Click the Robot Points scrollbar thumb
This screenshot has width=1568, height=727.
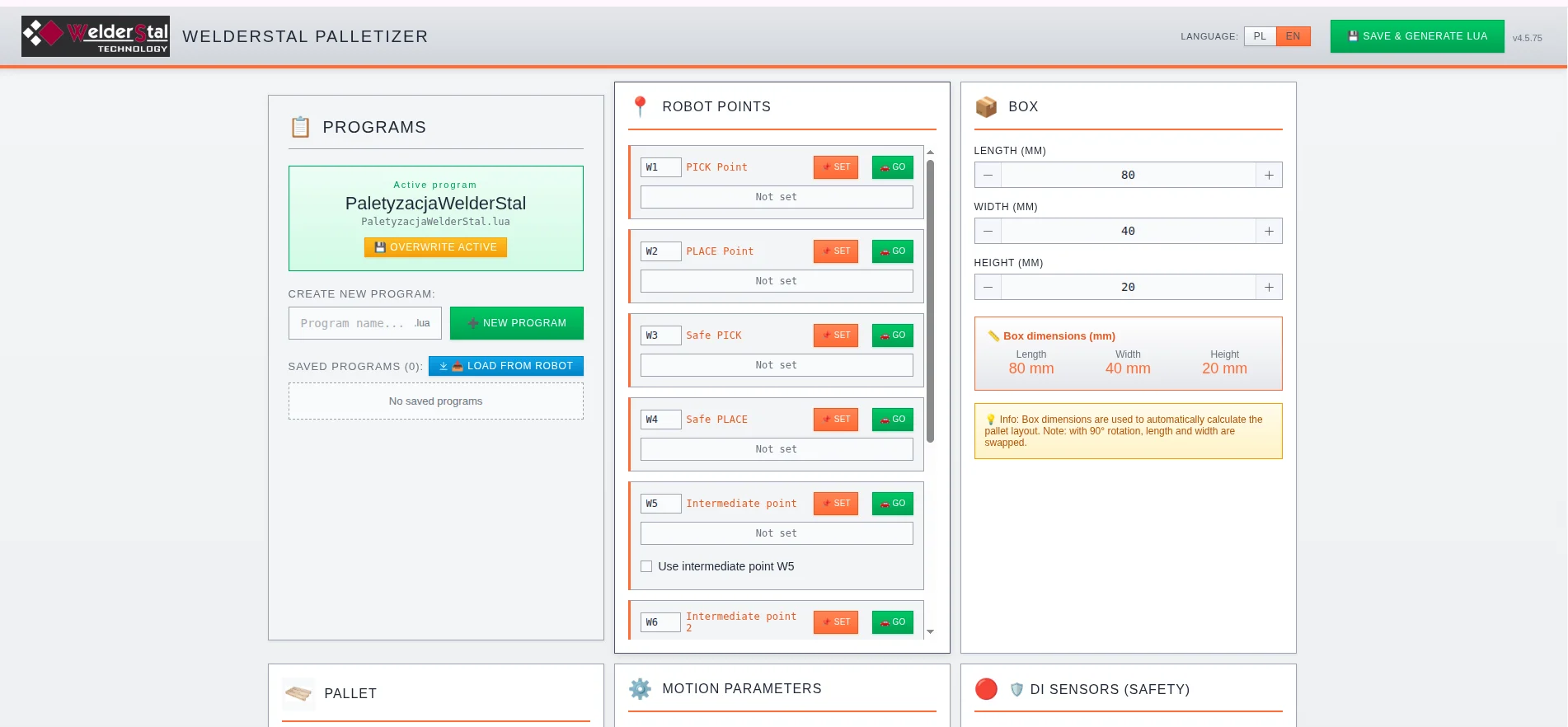(930, 301)
